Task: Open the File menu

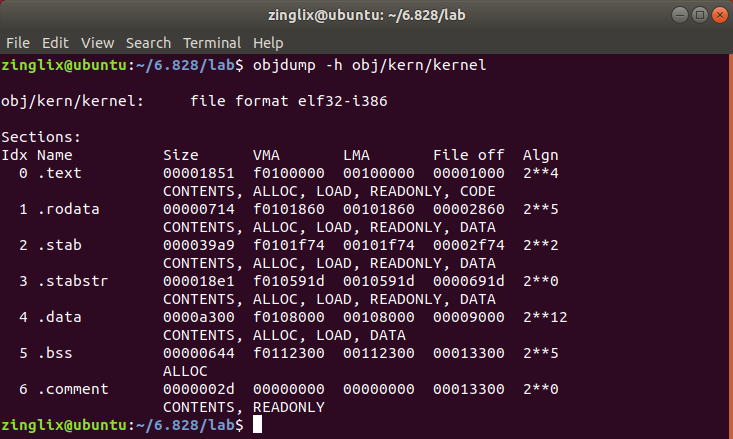Action: pyautogui.click(x=18, y=43)
